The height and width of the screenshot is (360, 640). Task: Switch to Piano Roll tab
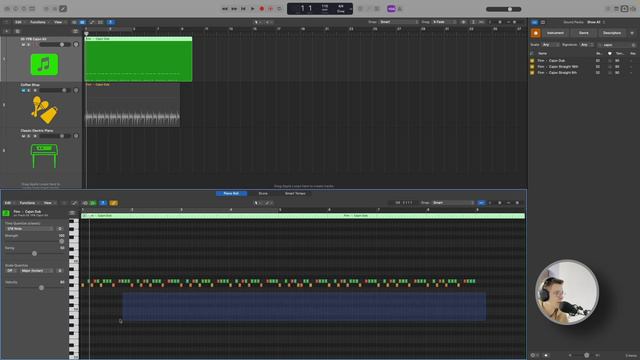coord(231,193)
